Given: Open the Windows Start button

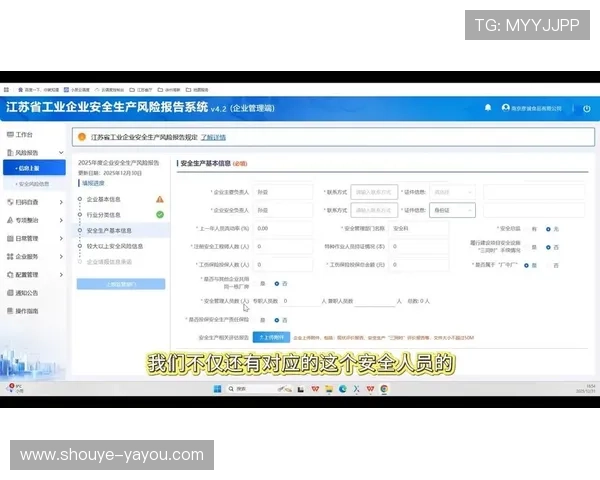Looking at the screenshot, I should coord(217,389).
